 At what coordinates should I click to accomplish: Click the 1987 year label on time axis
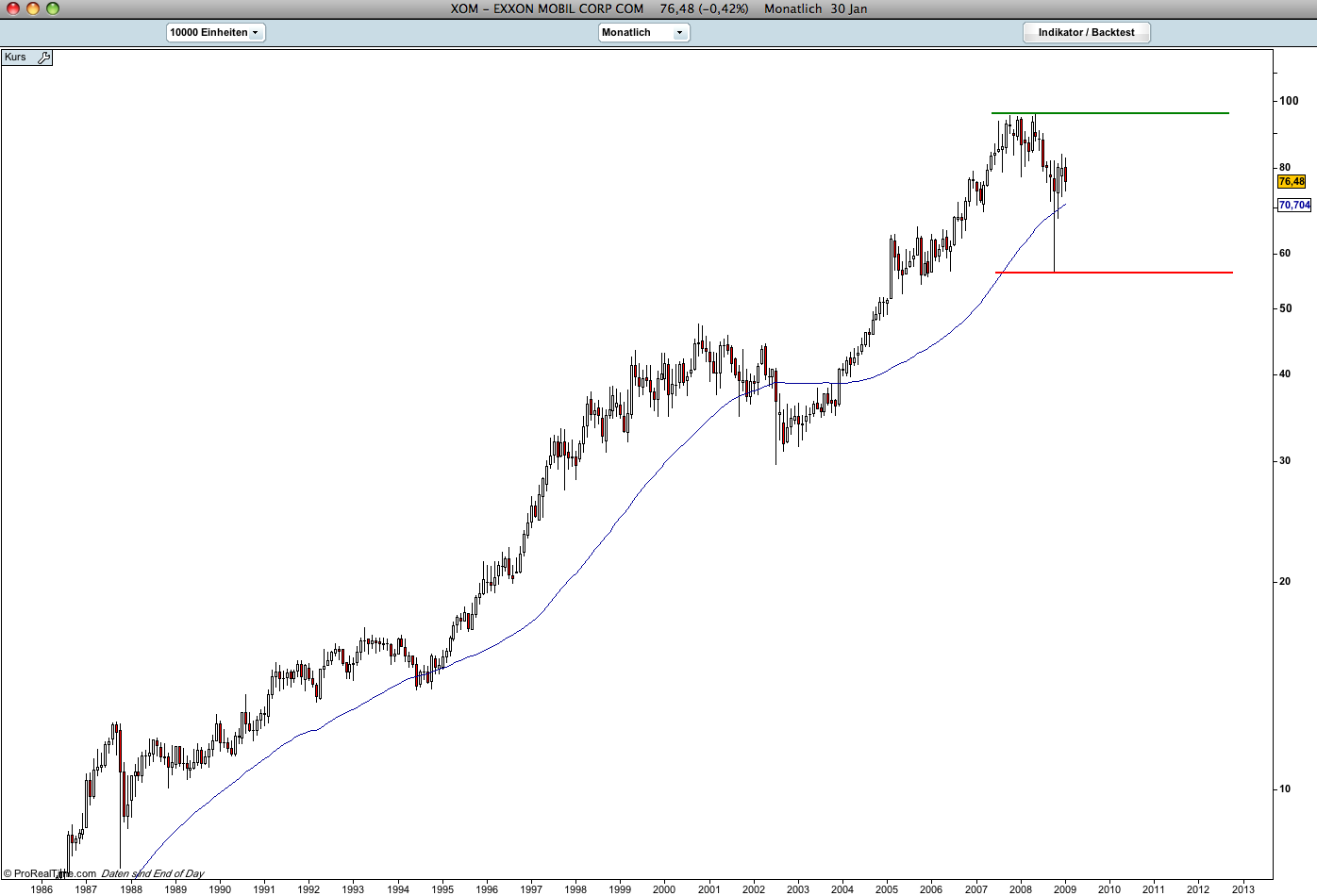click(x=86, y=888)
